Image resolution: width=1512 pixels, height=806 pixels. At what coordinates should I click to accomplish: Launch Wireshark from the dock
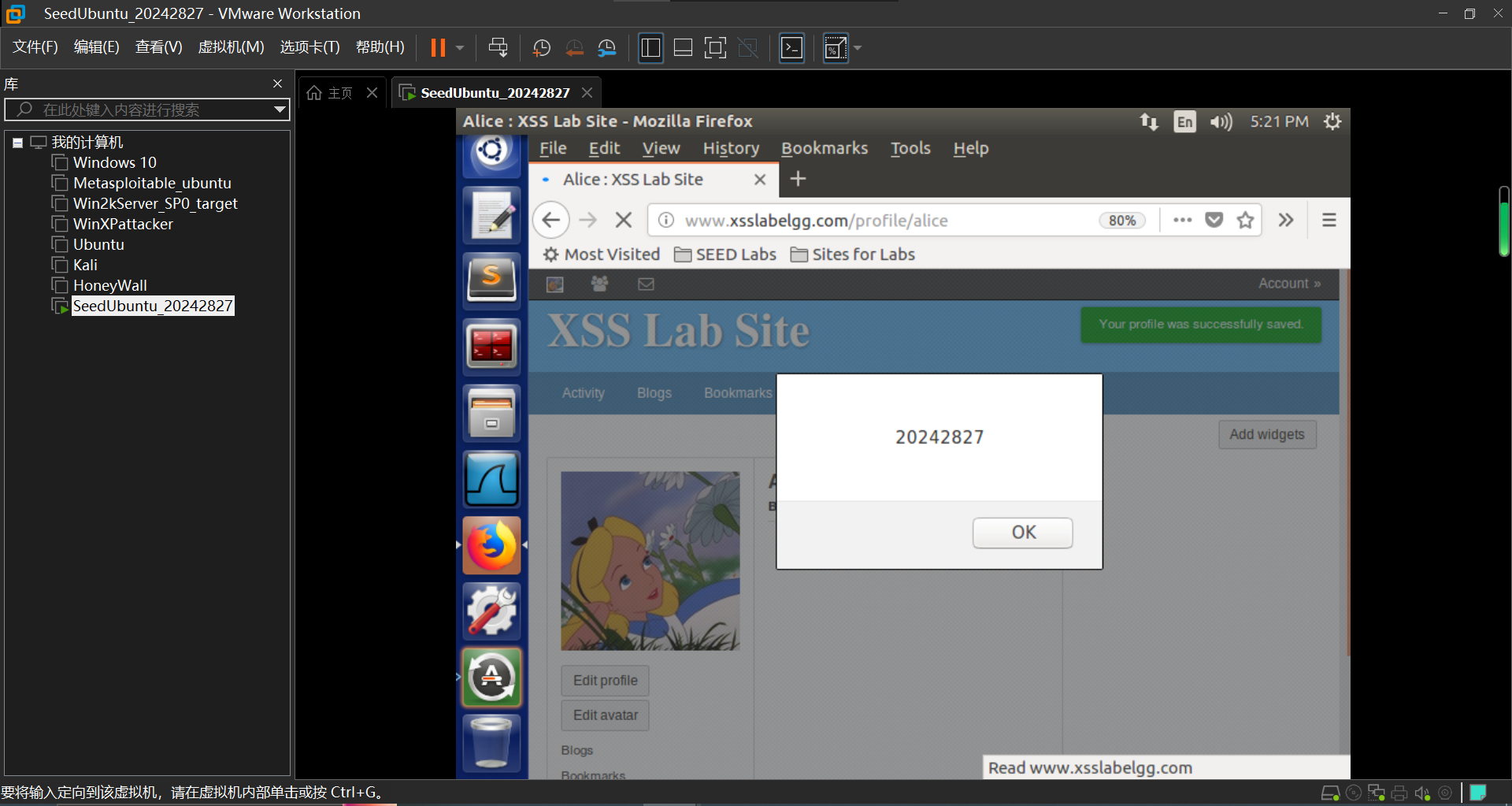pos(491,478)
